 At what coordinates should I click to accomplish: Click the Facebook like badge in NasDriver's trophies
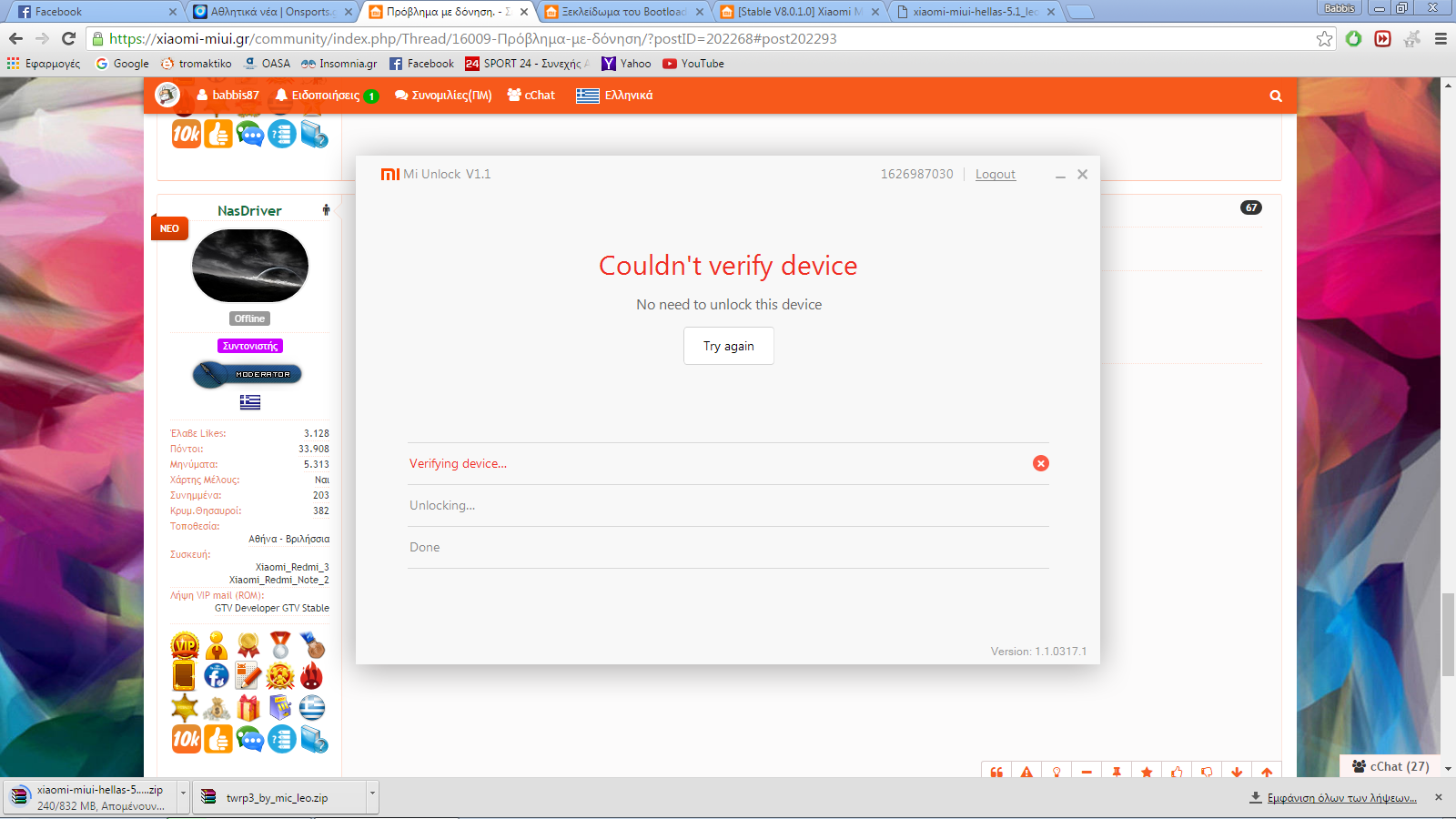point(217,676)
